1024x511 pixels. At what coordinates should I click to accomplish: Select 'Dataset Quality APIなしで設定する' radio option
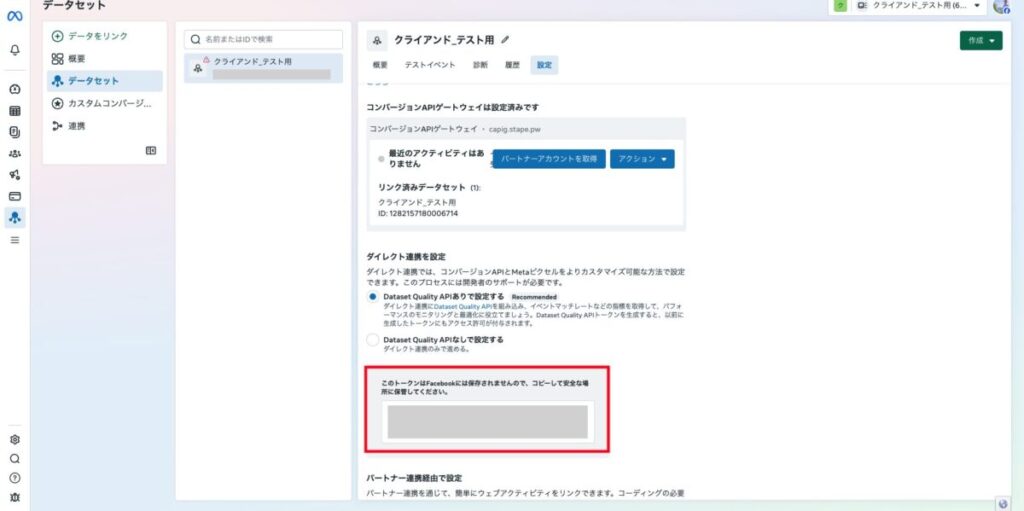(373, 340)
